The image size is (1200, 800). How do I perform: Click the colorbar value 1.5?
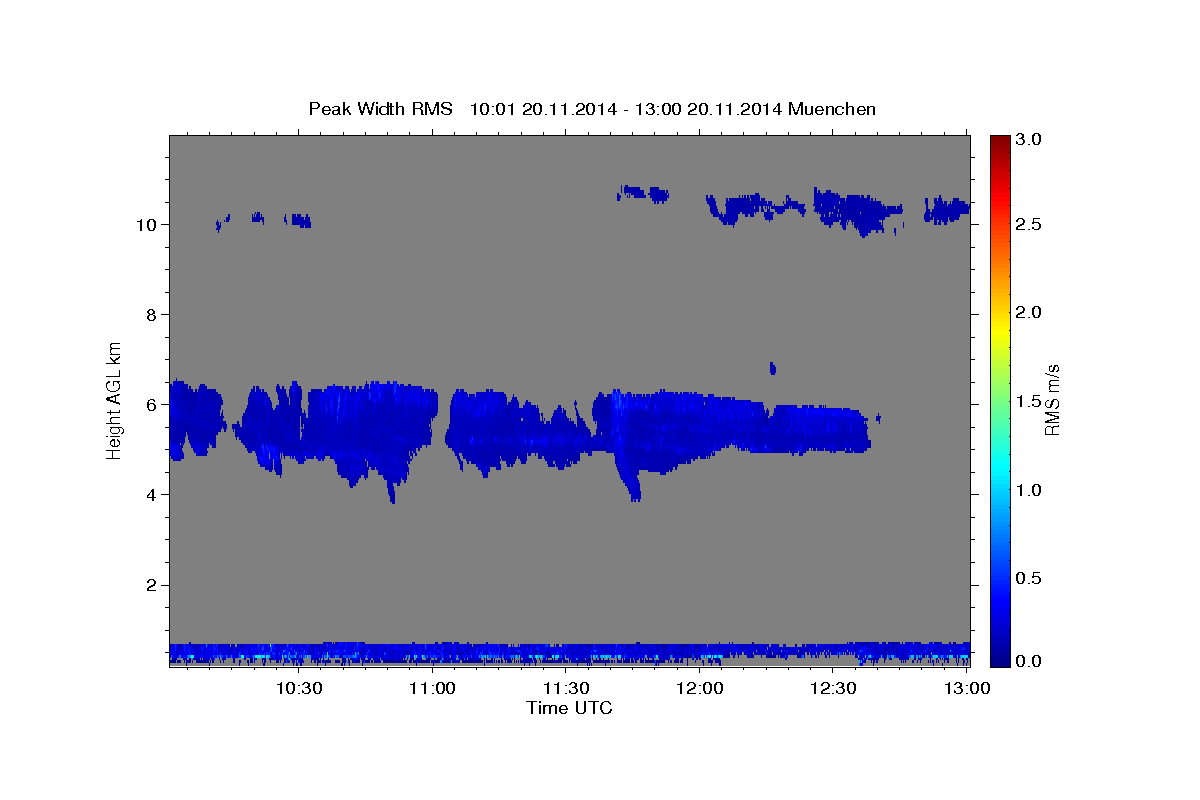(1030, 401)
